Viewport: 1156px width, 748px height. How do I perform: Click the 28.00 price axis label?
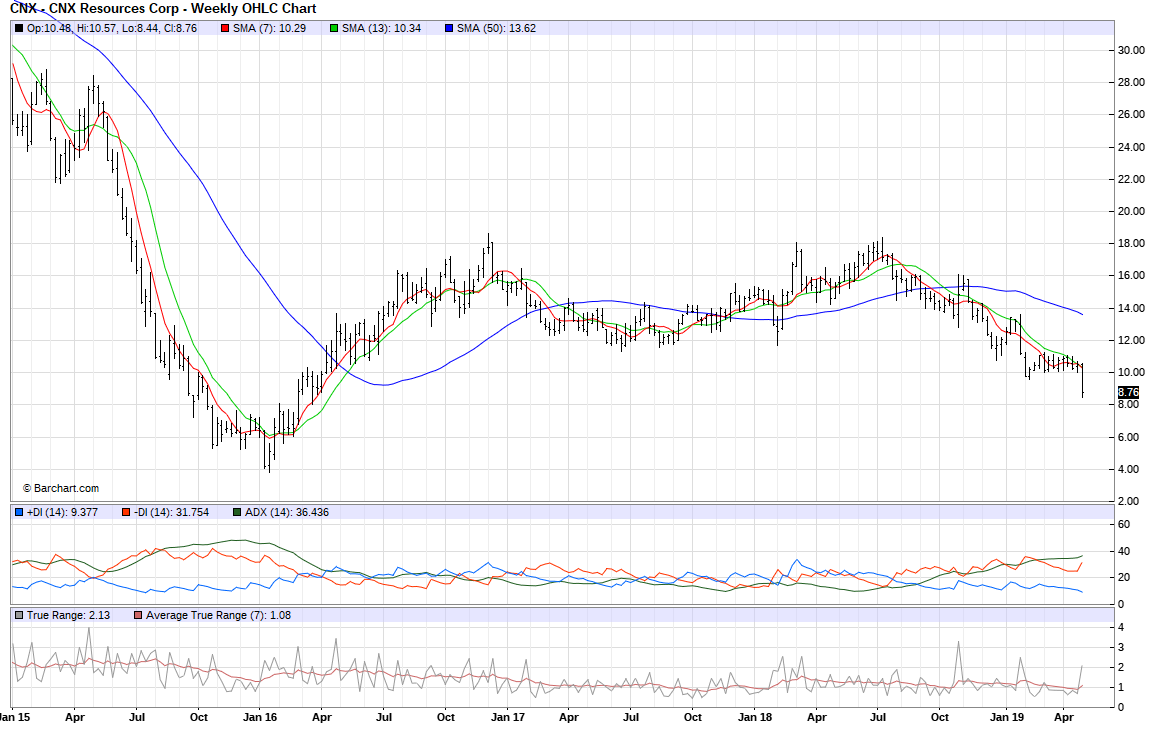[1131, 83]
